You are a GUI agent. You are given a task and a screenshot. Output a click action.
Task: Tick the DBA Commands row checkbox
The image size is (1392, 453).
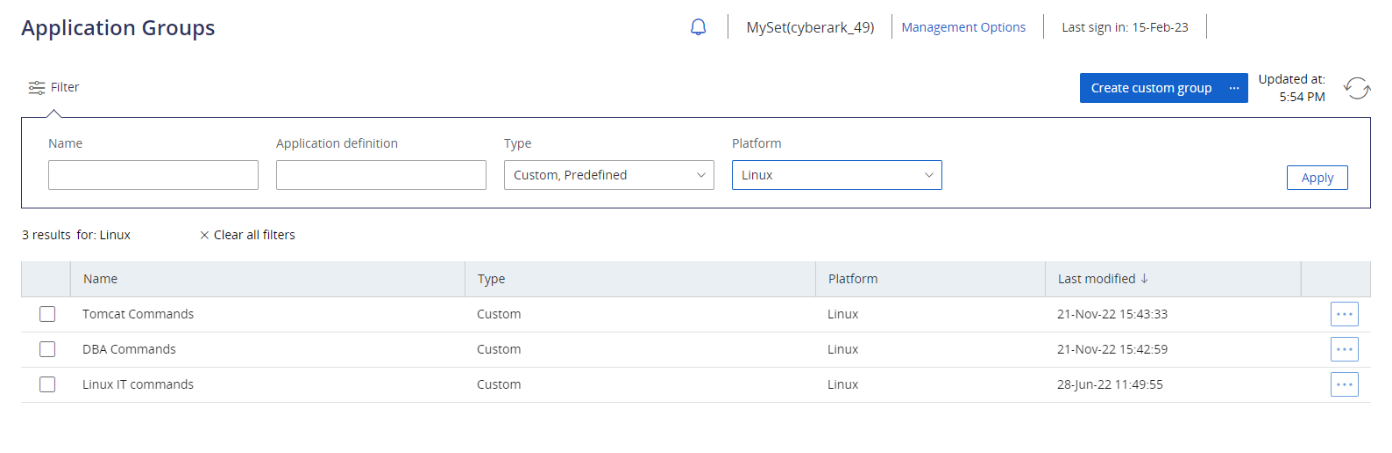pyautogui.click(x=47, y=349)
